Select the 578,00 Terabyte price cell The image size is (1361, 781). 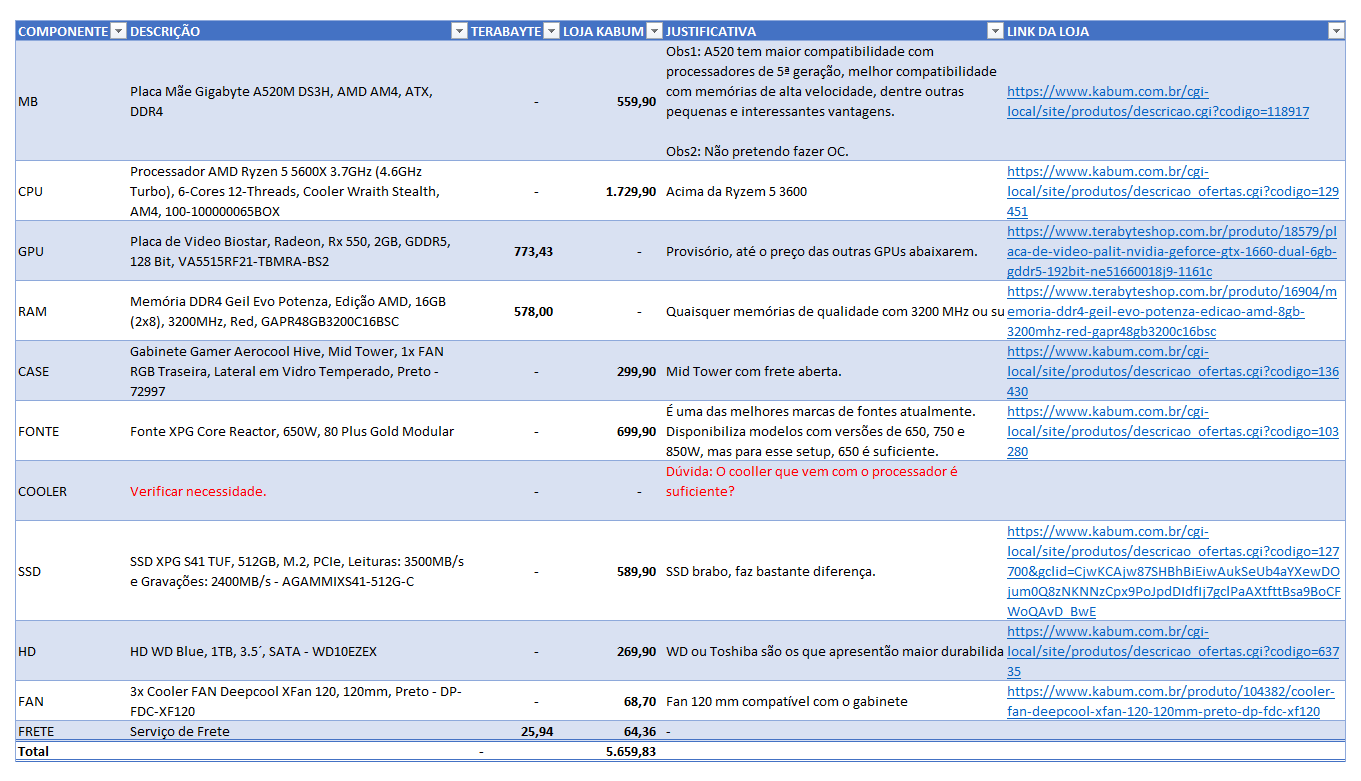(514, 311)
